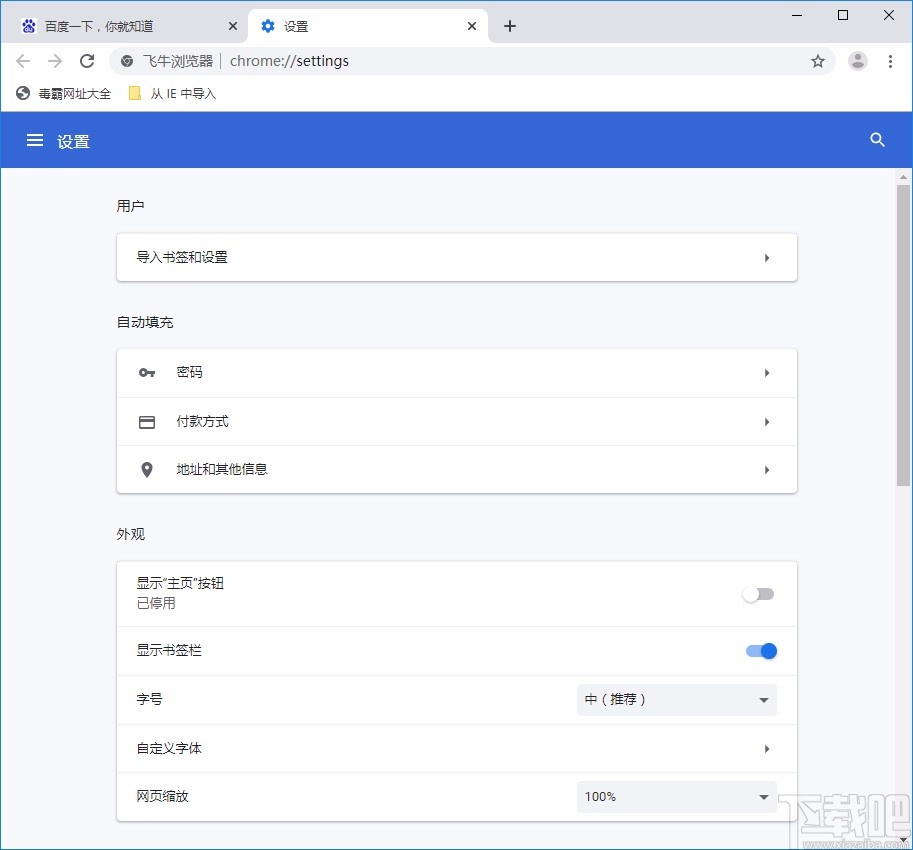Switch to the 百度一下，你就知道 tab
913x850 pixels.
[120, 24]
